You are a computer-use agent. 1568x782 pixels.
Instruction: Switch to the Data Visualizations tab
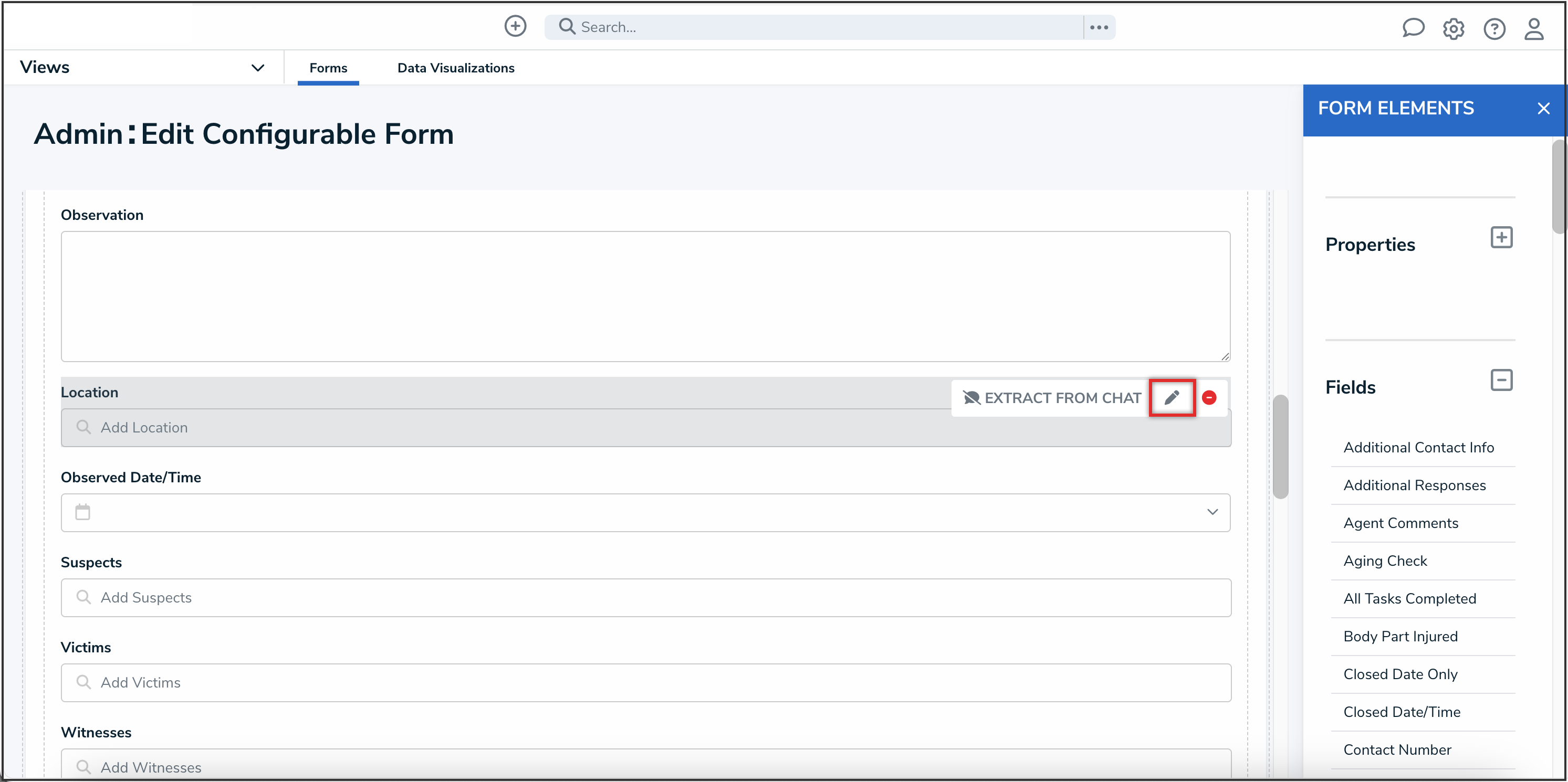(x=455, y=68)
